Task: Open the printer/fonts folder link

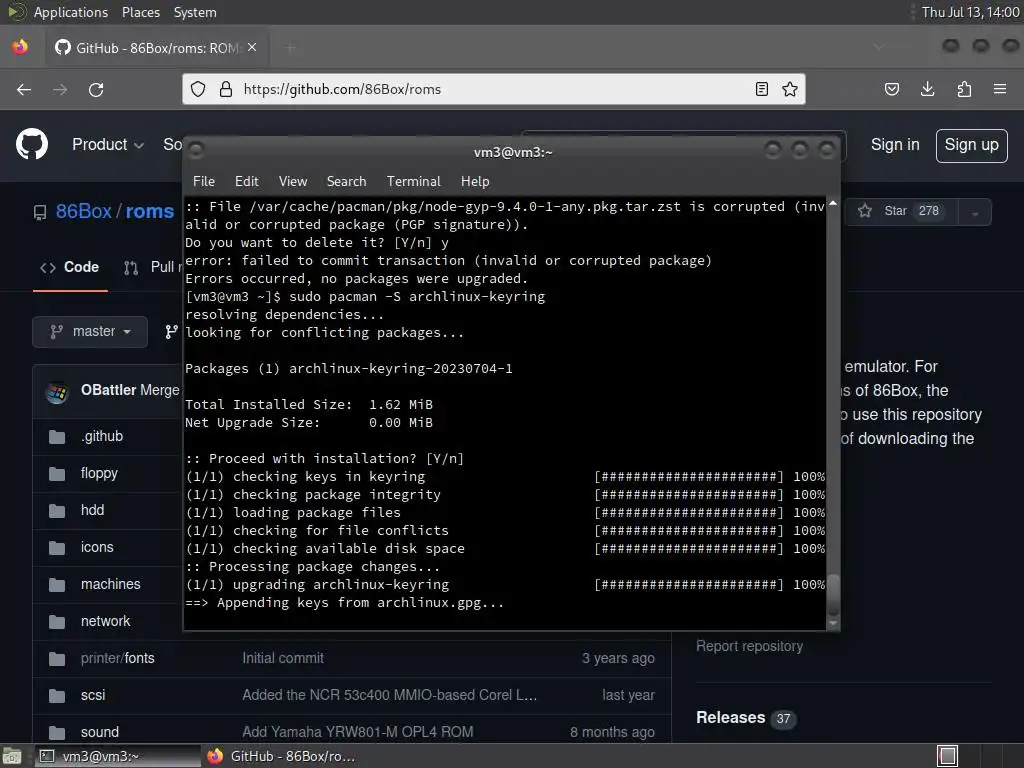Action: click(118, 658)
